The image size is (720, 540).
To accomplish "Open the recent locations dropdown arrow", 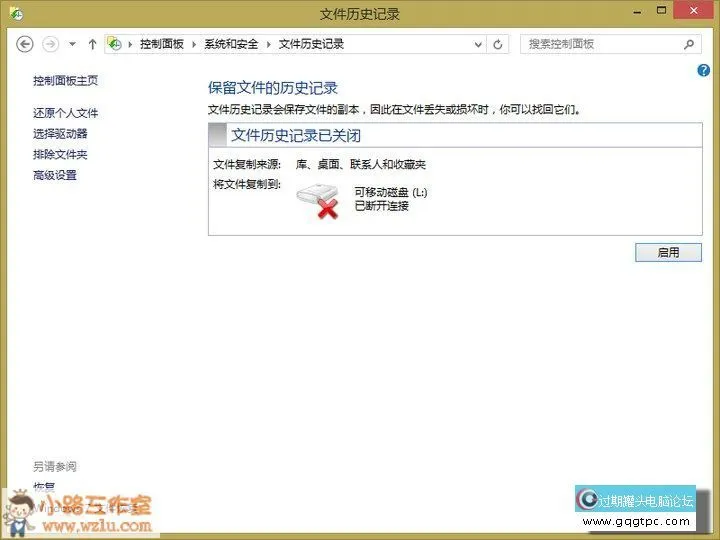I will pyautogui.click(x=72, y=44).
